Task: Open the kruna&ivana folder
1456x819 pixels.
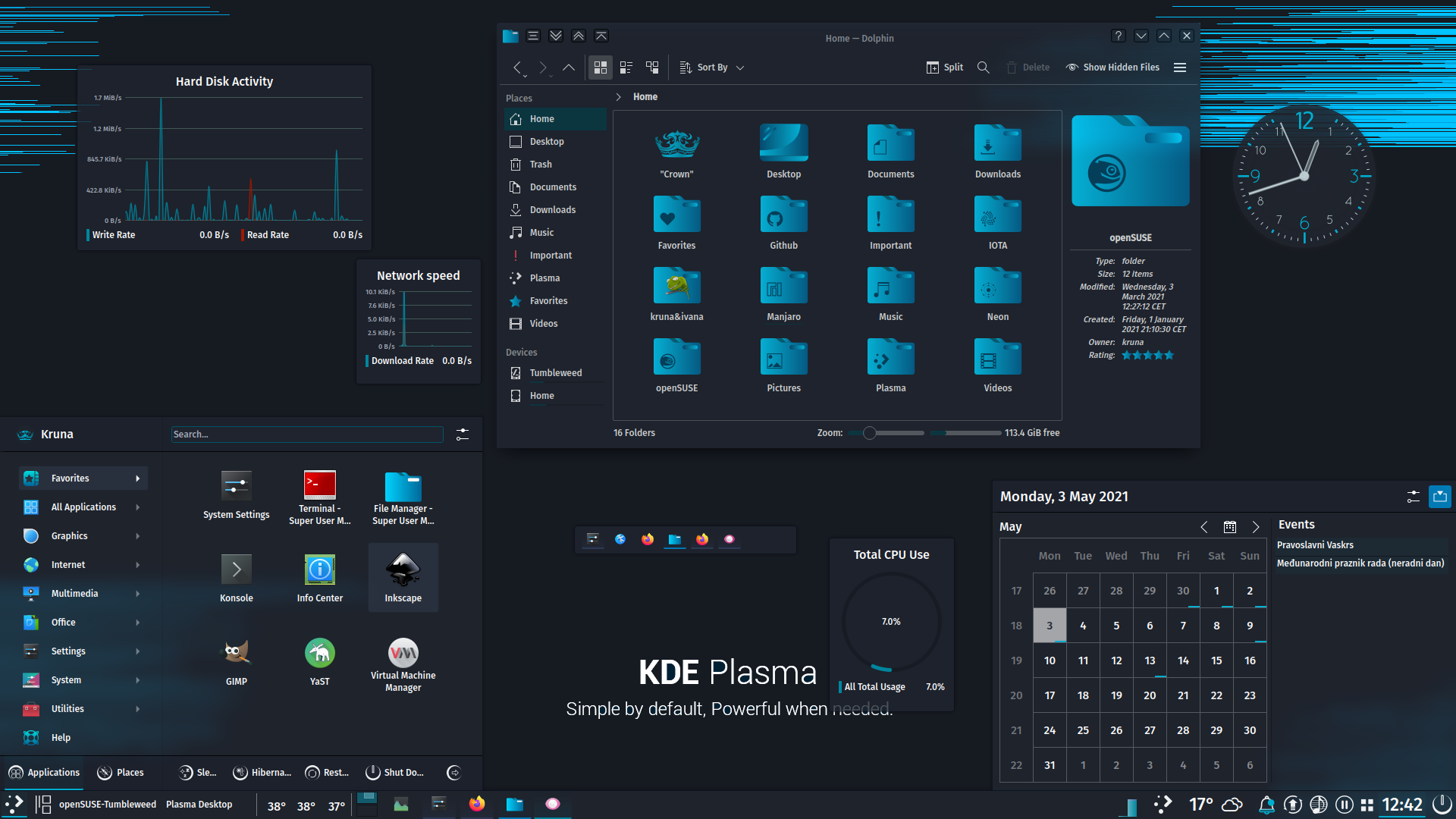Action: (676, 295)
